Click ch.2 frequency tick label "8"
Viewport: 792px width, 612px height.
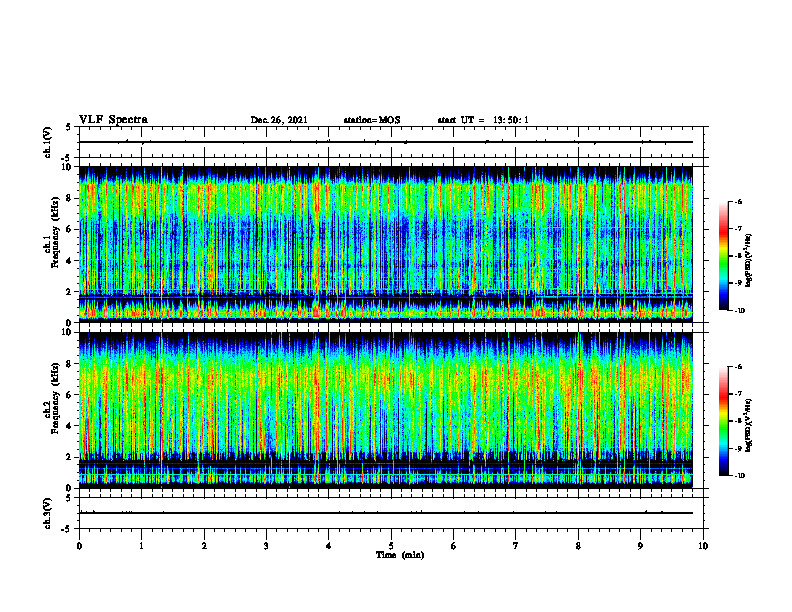click(69, 364)
